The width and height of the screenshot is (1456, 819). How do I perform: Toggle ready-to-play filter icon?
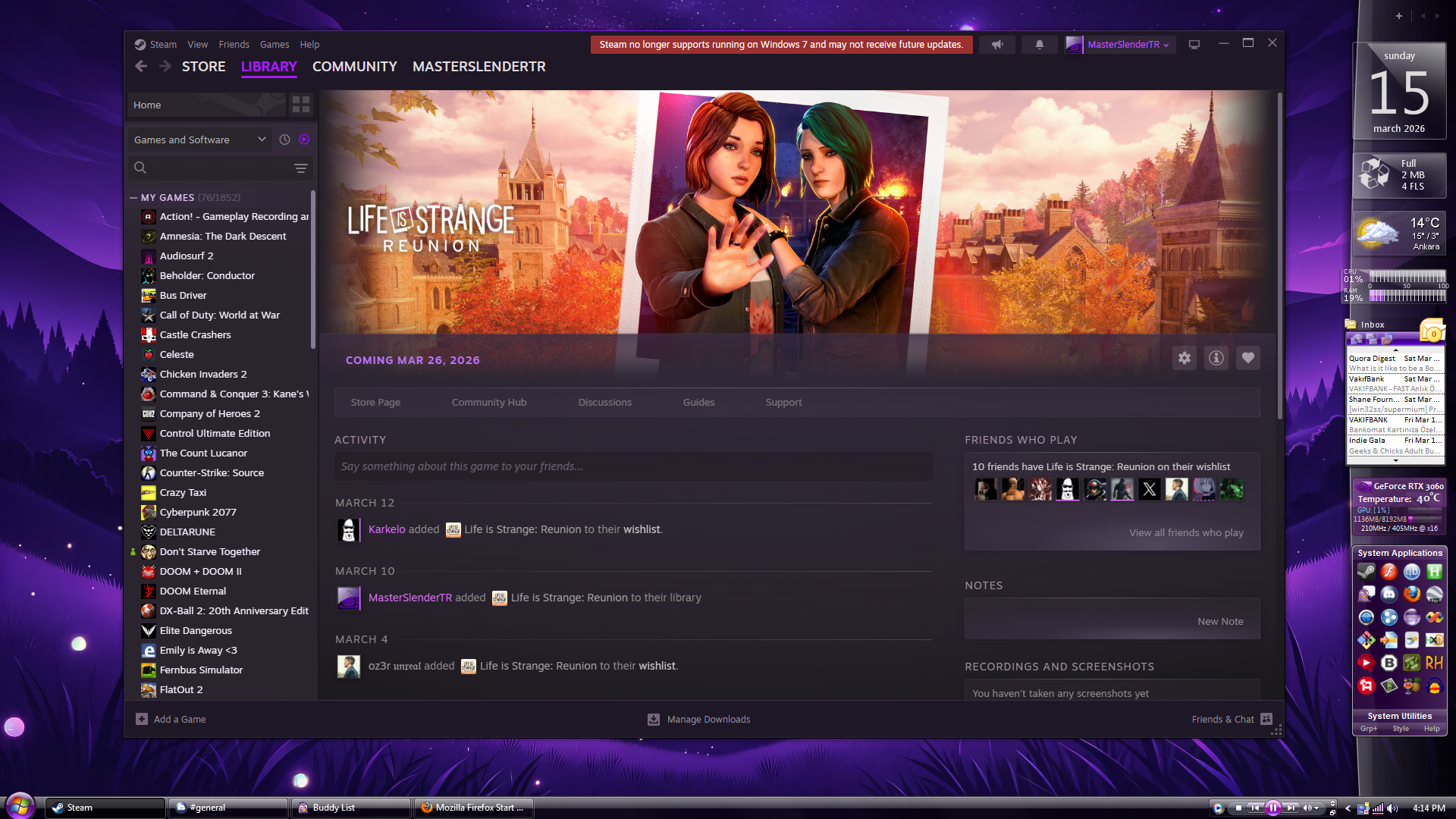tap(304, 140)
